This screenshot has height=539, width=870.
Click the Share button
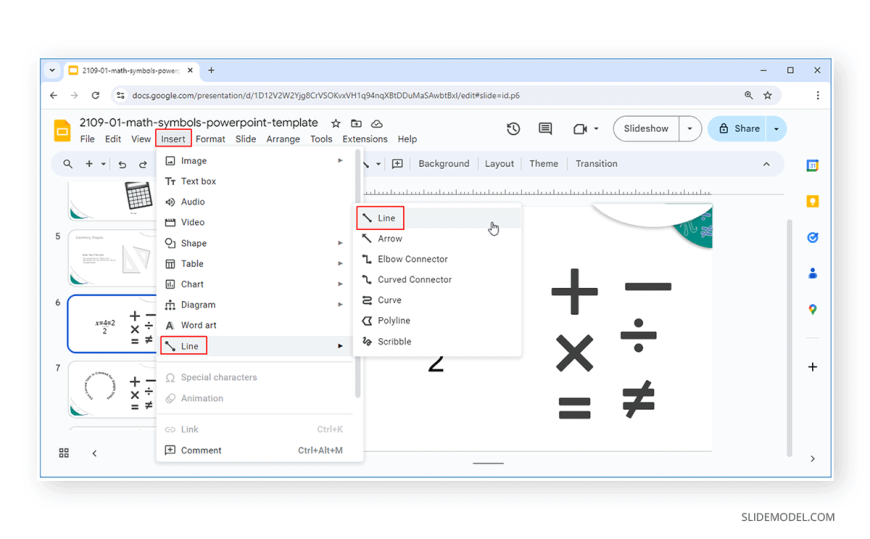coord(738,129)
